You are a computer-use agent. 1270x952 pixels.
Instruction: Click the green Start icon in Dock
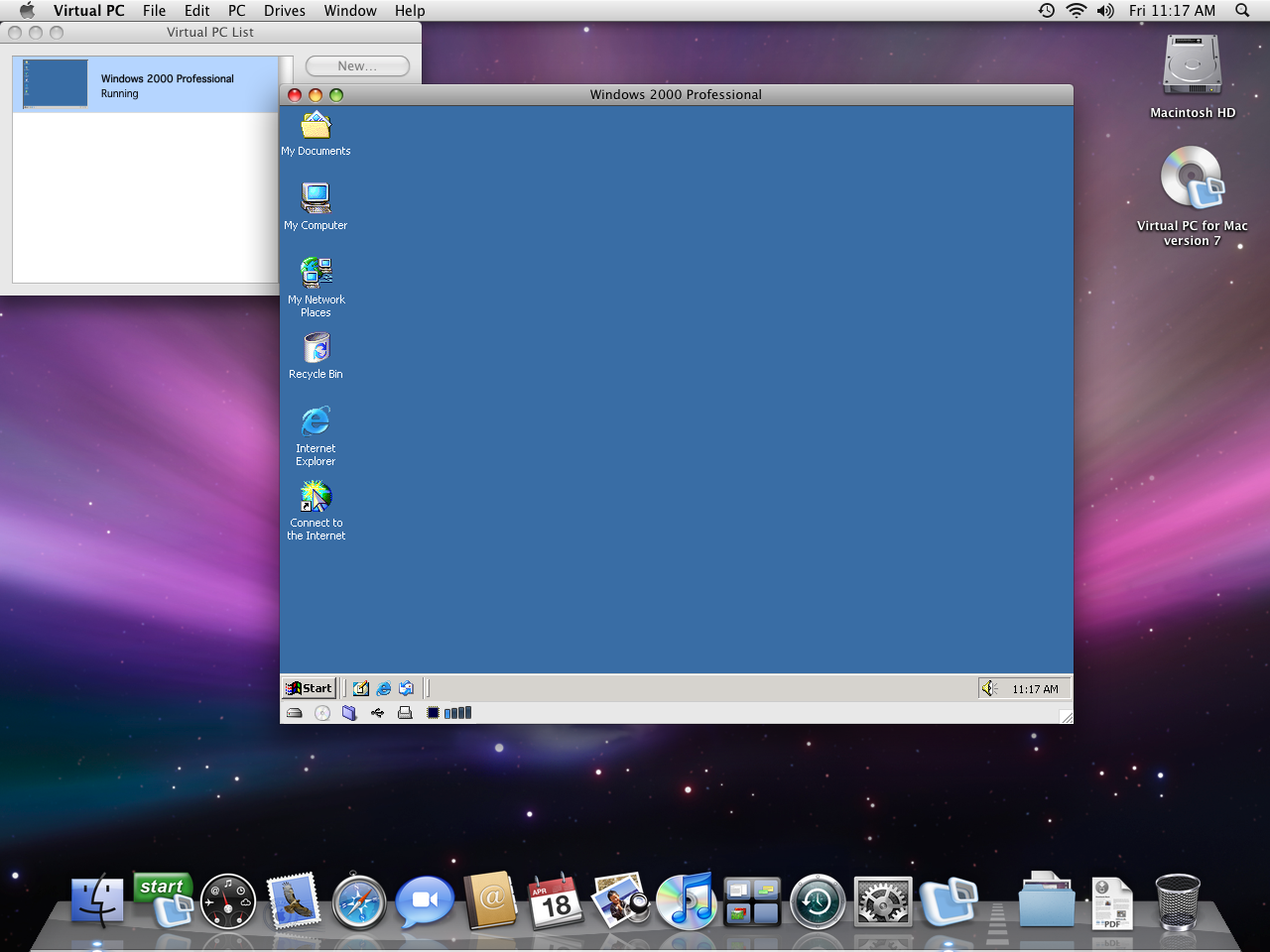click(x=163, y=901)
